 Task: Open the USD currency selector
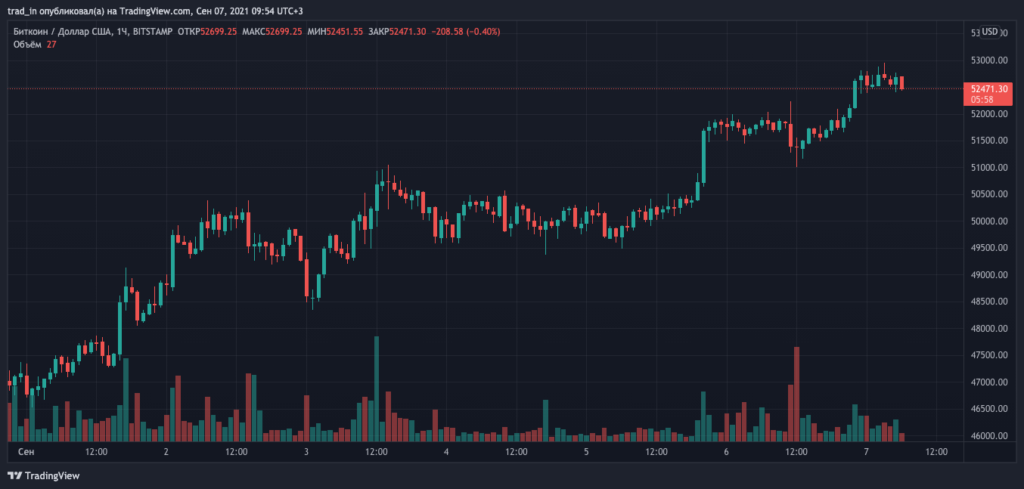[991, 32]
